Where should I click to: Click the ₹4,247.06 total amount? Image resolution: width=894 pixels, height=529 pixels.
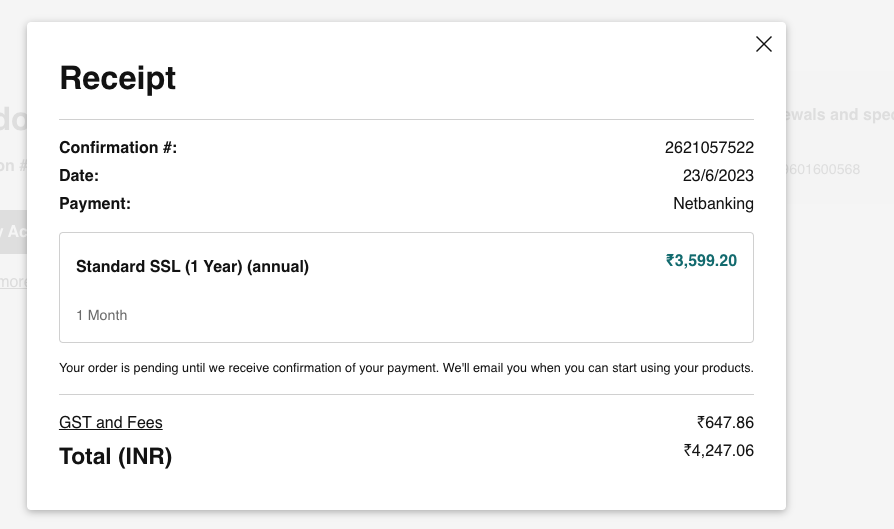[718, 451]
